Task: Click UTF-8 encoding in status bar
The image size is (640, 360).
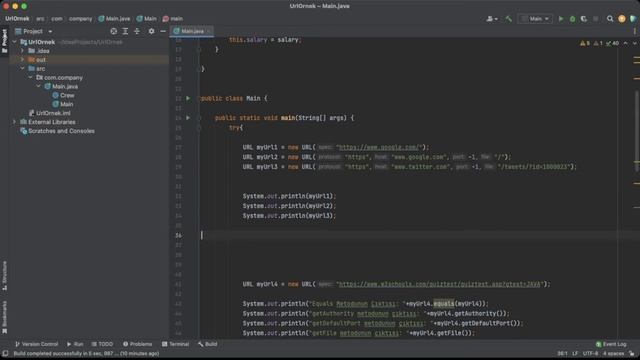Action: coord(590,353)
